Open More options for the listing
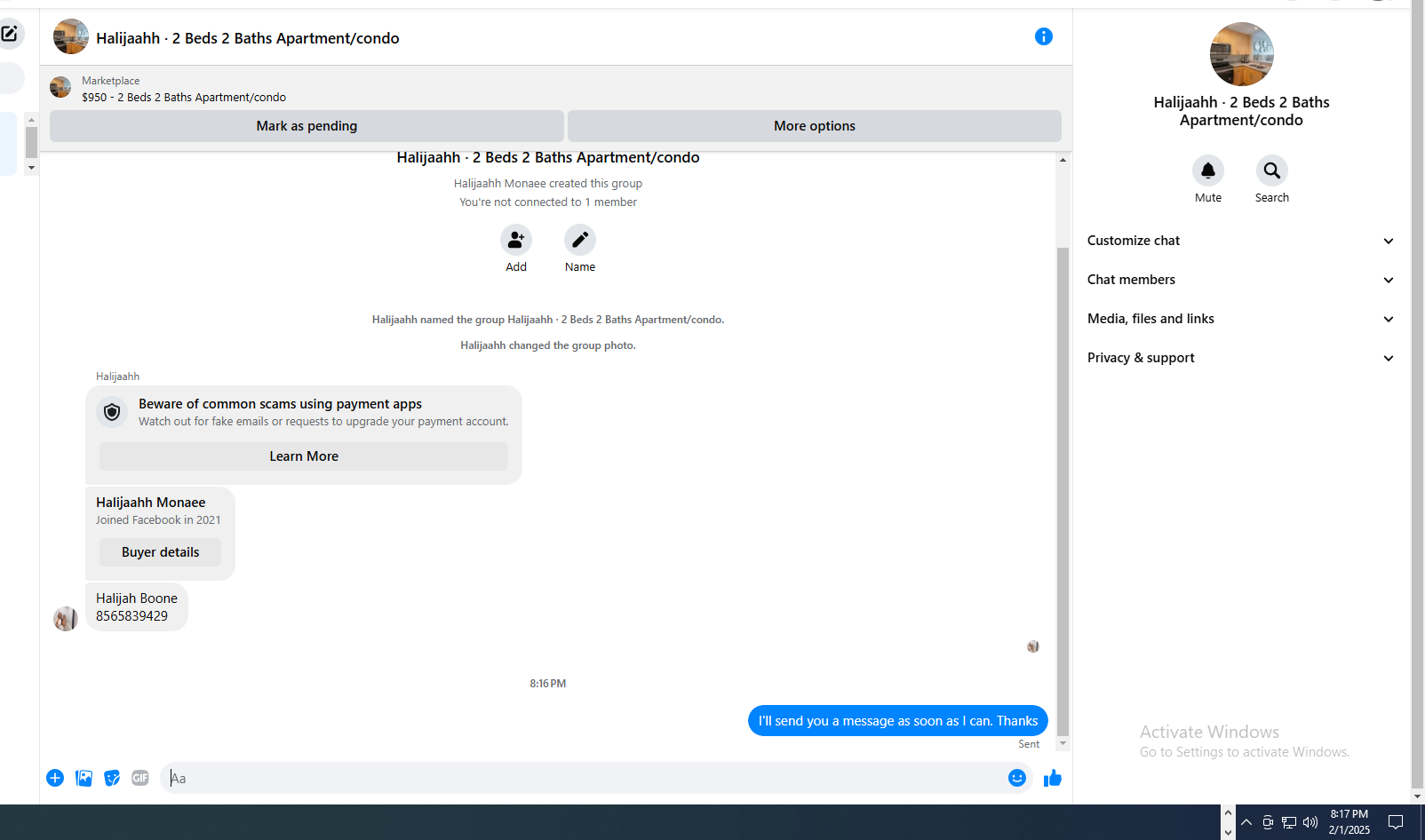Image resolution: width=1425 pixels, height=840 pixels. coord(815,126)
